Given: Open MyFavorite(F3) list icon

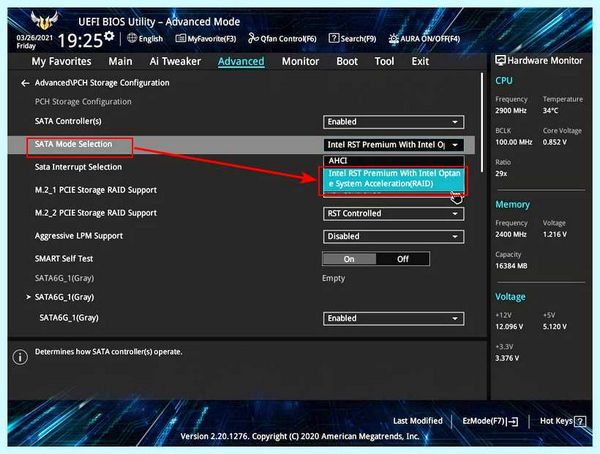Looking at the screenshot, I should pyautogui.click(x=180, y=38).
